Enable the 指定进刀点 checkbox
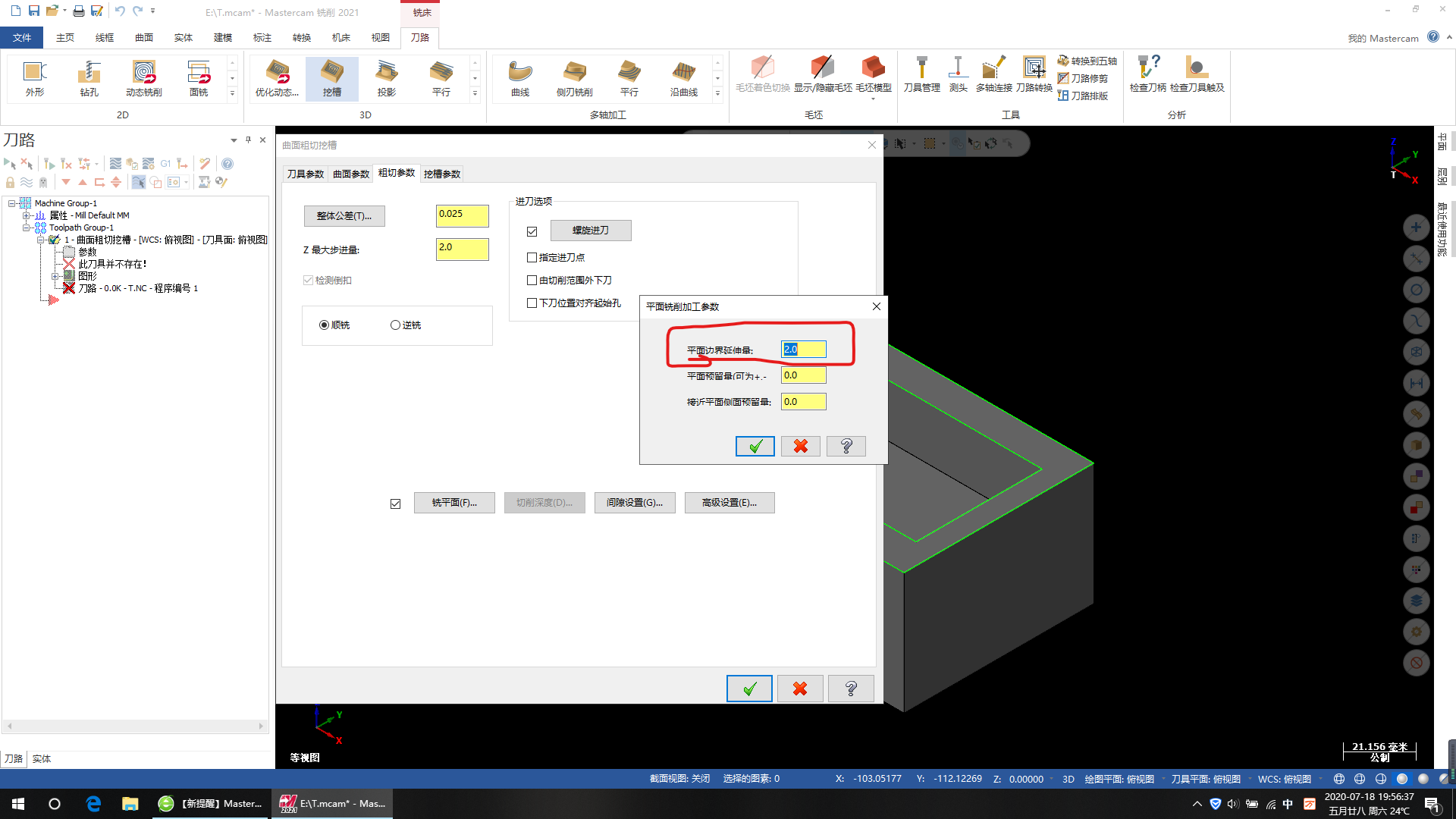The image size is (1456, 819). click(x=532, y=258)
